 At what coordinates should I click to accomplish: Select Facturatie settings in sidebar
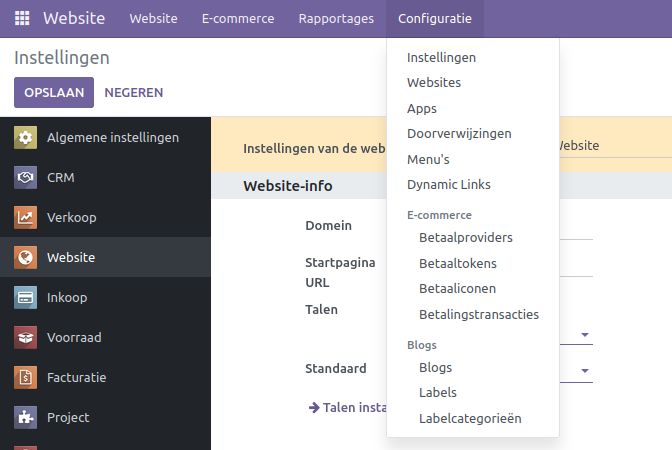coord(105,377)
